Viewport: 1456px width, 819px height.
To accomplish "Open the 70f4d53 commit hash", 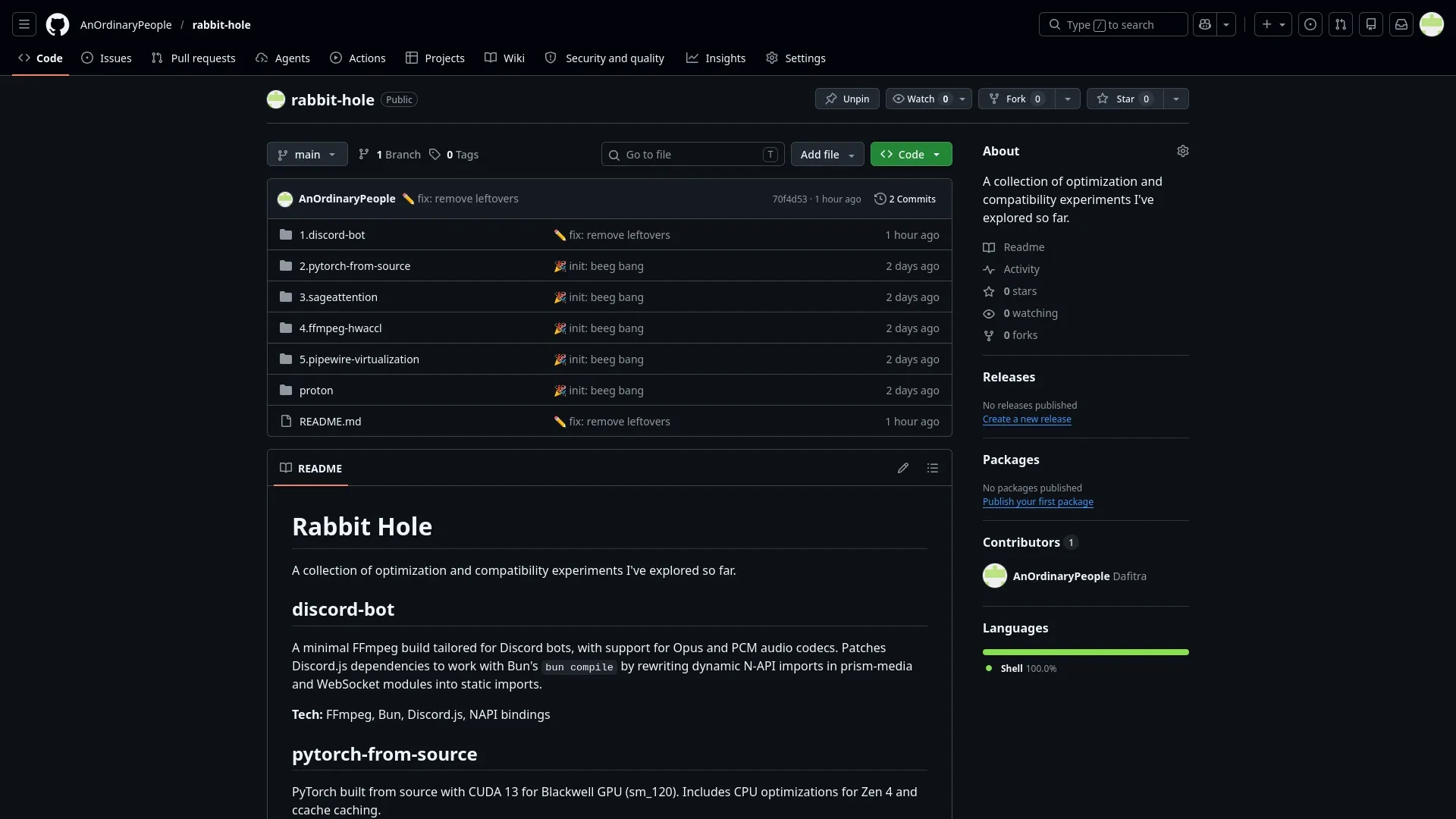I will [789, 199].
